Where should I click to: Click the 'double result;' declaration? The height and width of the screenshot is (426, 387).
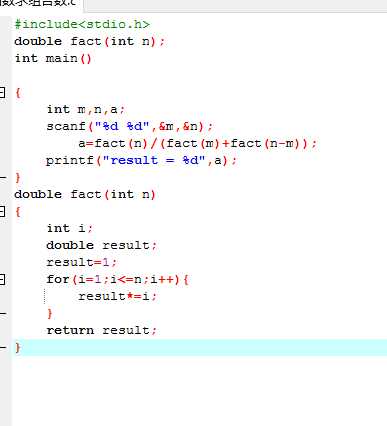101,245
